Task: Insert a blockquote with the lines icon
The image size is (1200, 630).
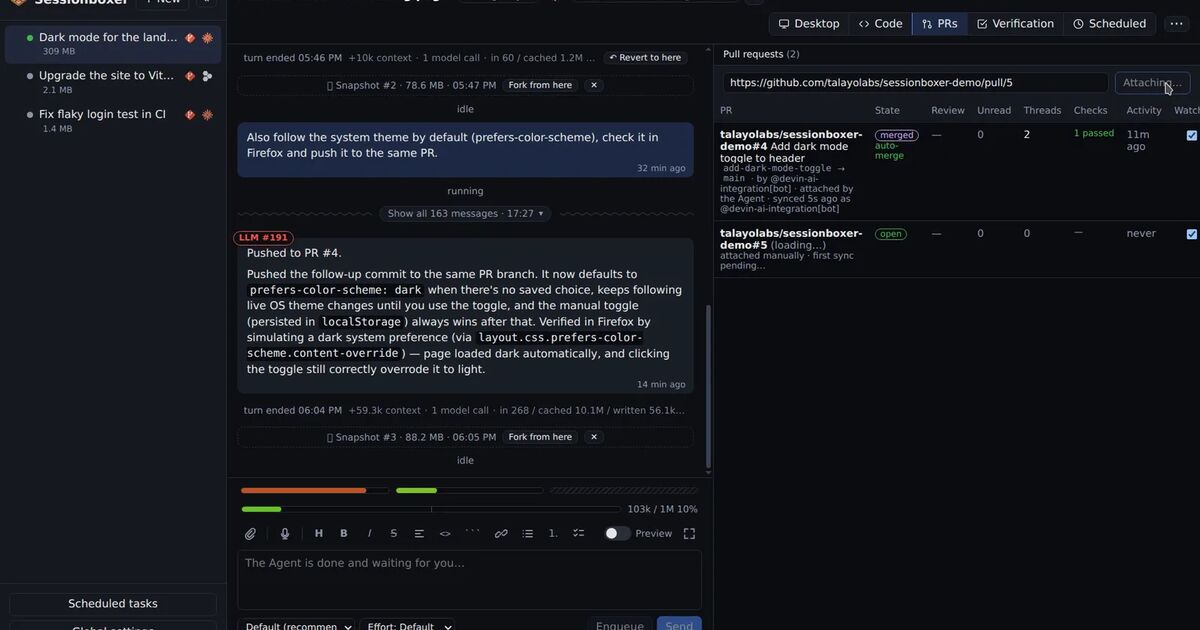Action: [419, 534]
